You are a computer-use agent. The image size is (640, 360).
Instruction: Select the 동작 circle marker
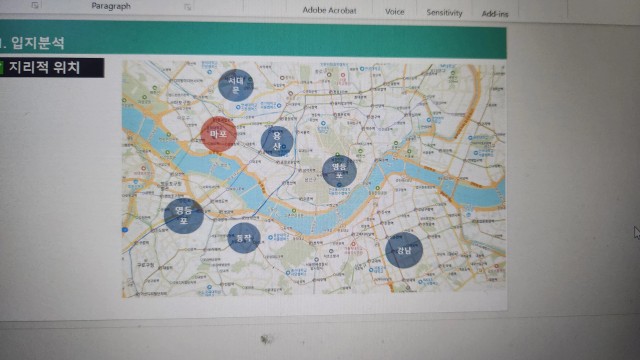point(244,238)
